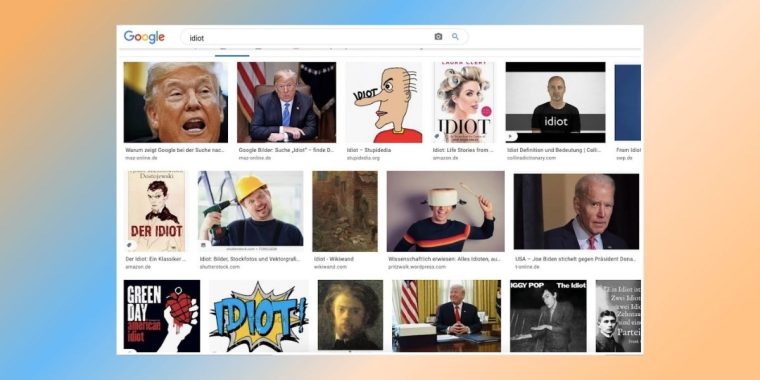Image resolution: width=760 pixels, height=380 pixels.
Task: Click the Google logo
Action: (144, 37)
